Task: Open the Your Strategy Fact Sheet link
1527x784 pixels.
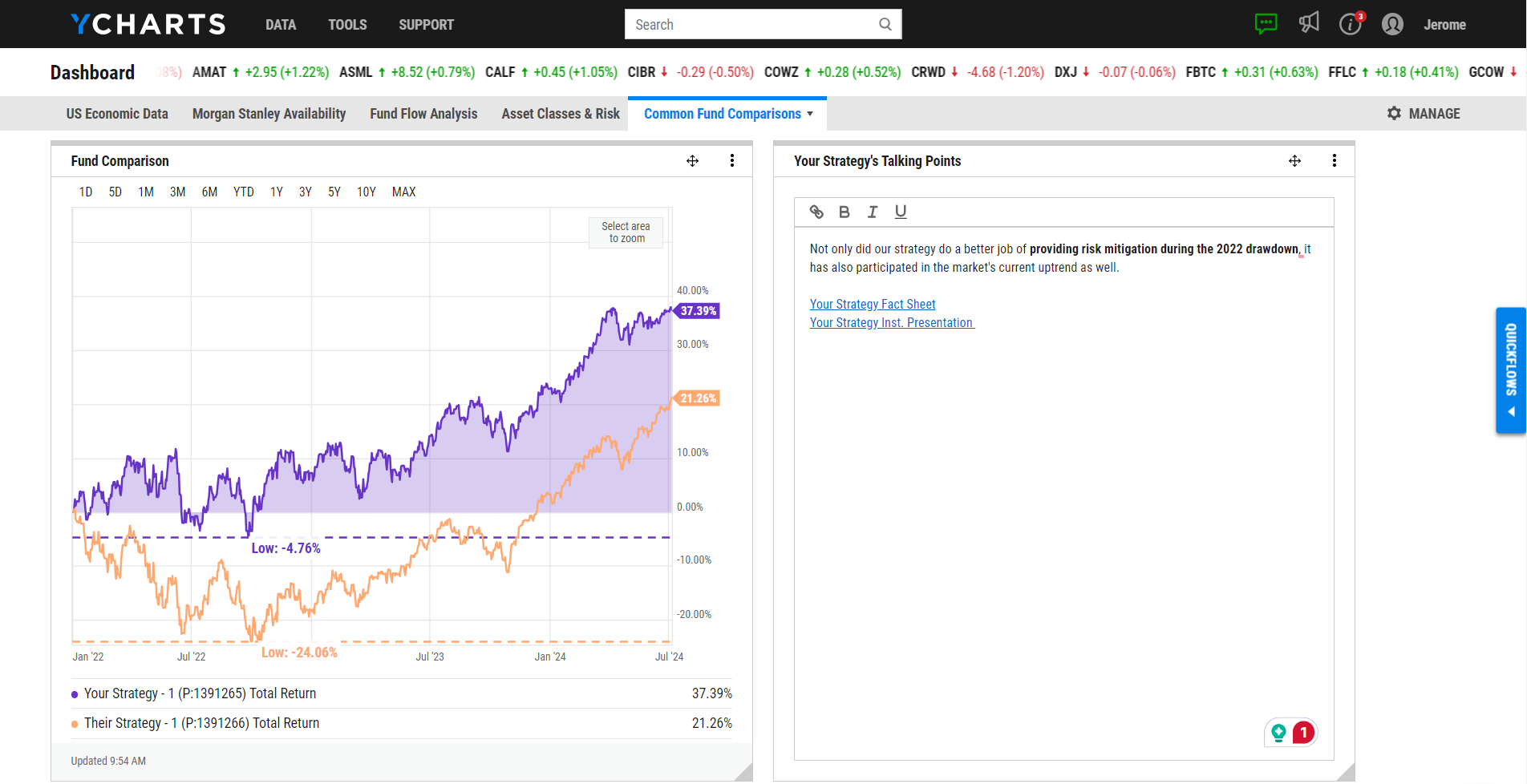Action: click(x=873, y=304)
